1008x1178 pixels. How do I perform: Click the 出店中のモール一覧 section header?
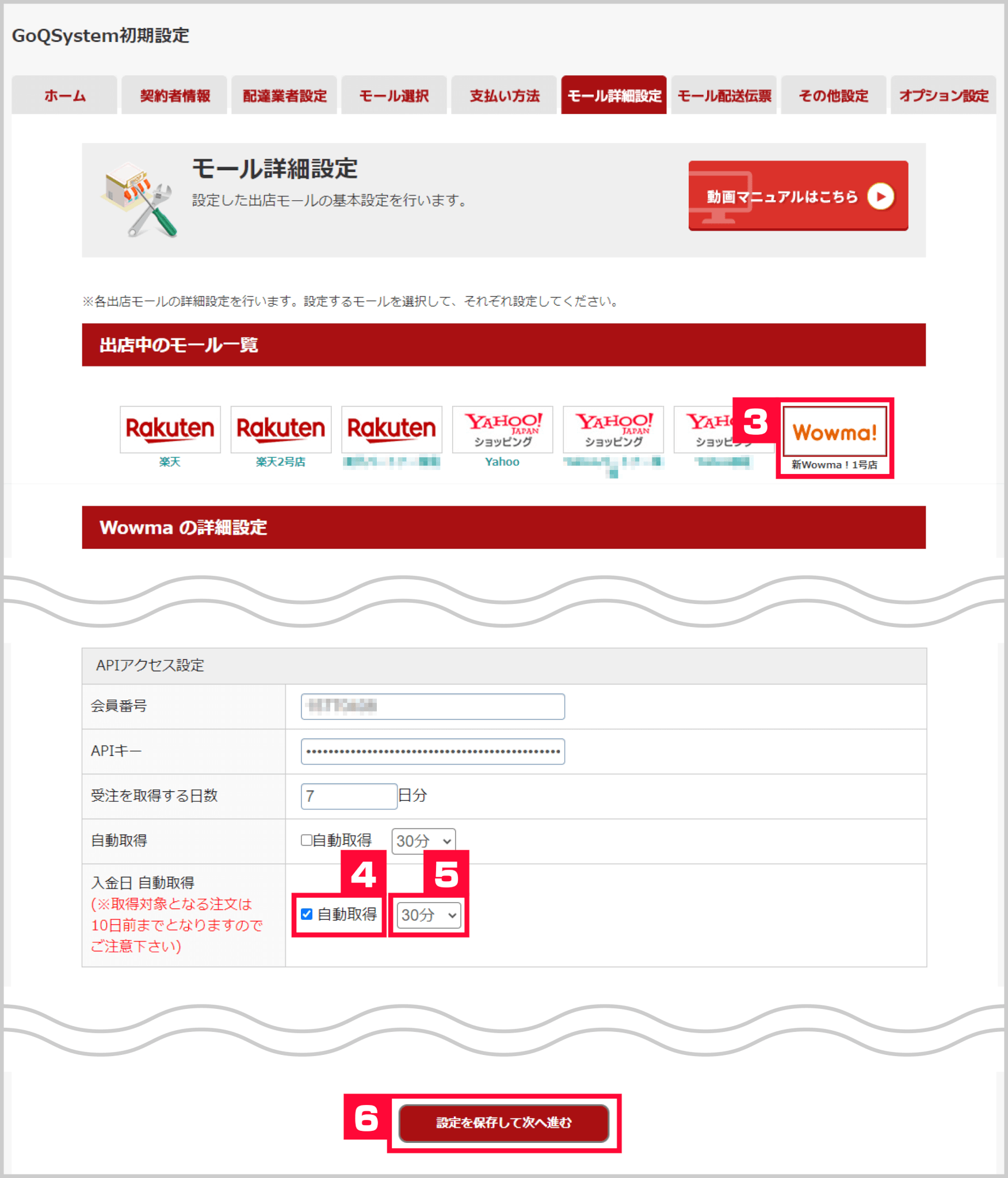pos(504,345)
